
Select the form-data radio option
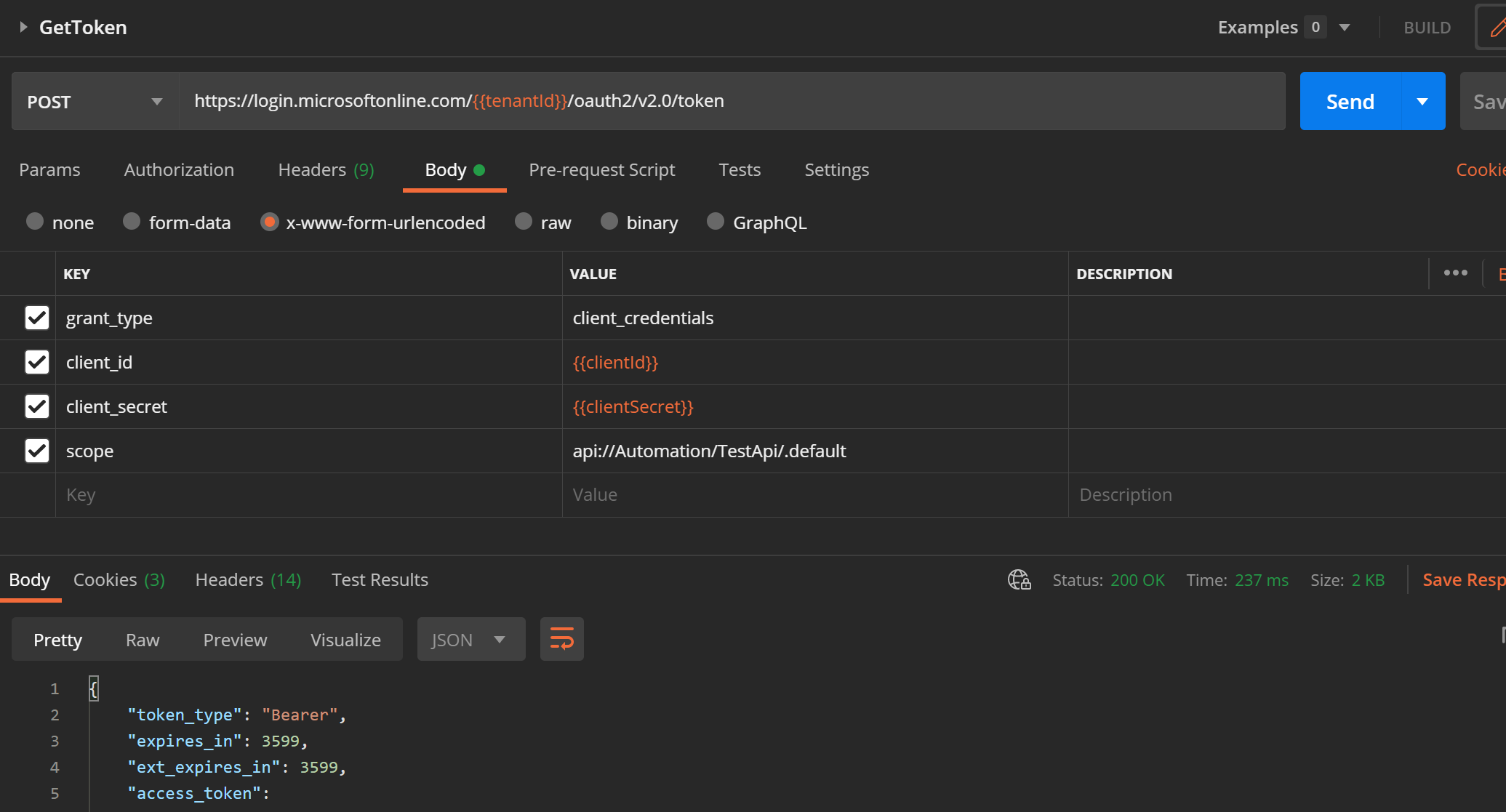tap(132, 222)
